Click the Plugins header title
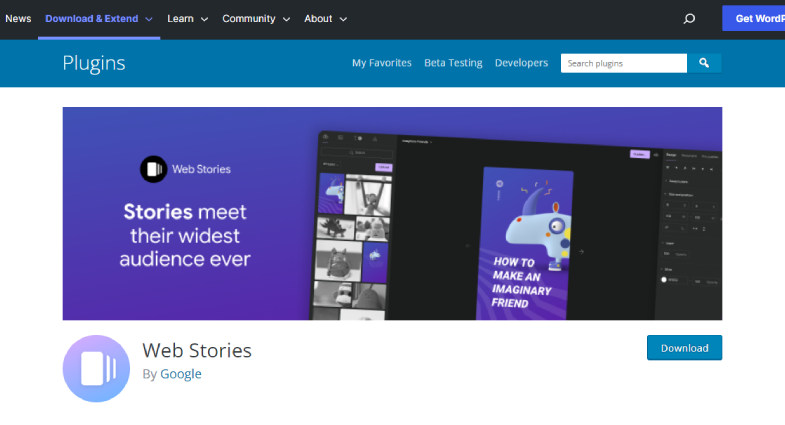Screen dimensions: 785x425 click(x=94, y=63)
